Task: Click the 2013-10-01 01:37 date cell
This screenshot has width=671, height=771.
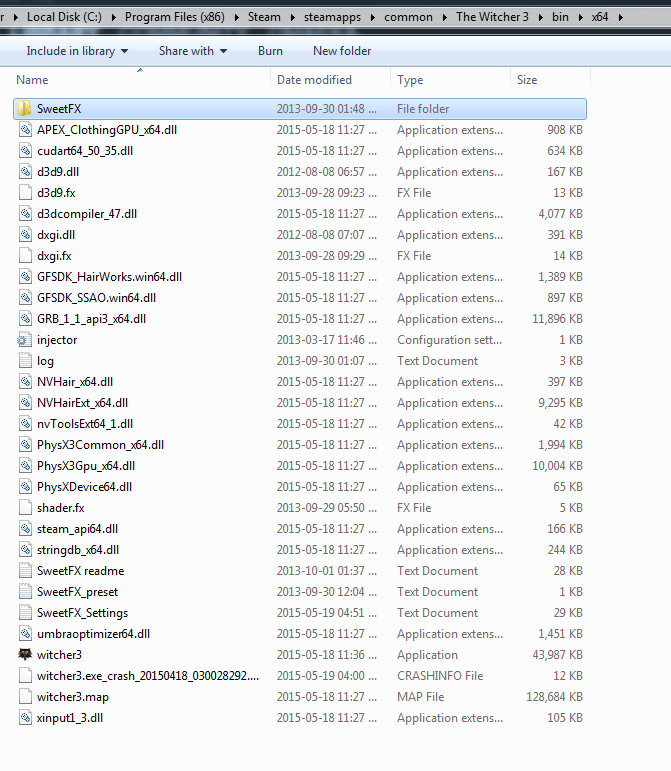Action: [326, 570]
